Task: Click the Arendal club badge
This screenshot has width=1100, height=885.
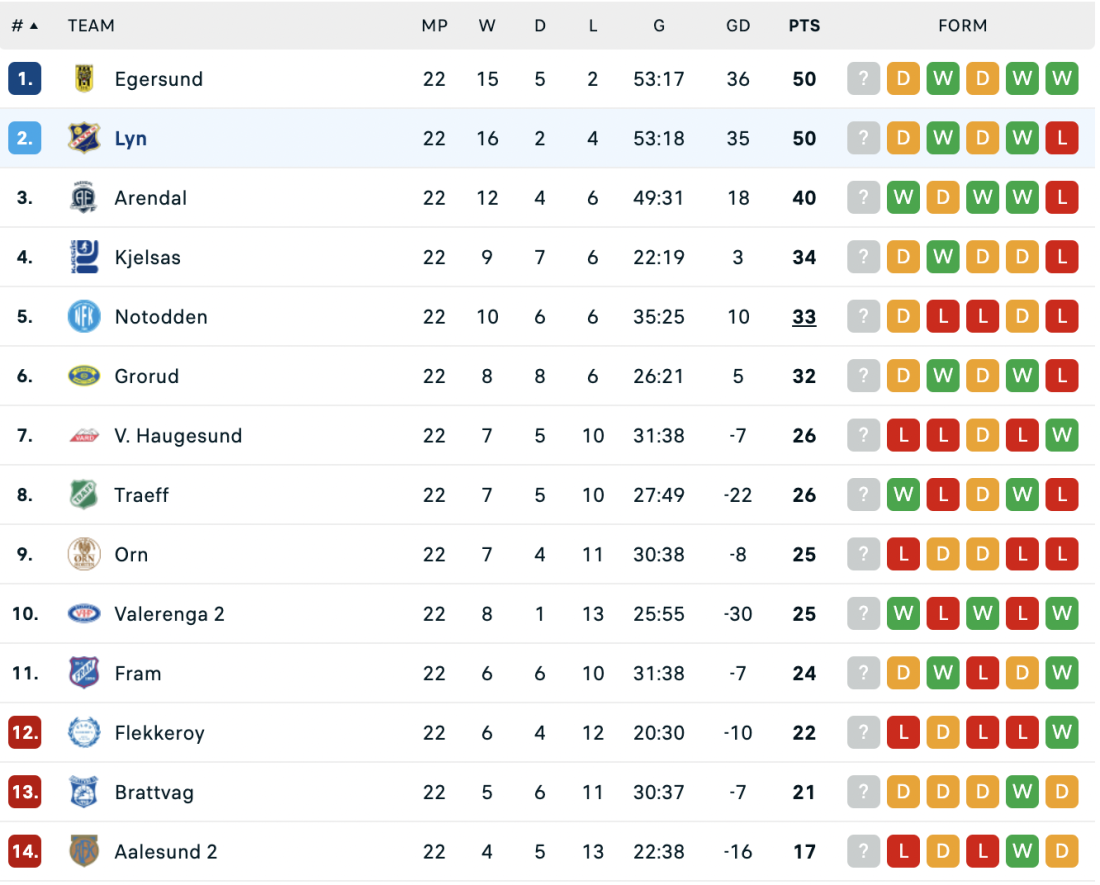Action: click(x=84, y=198)
